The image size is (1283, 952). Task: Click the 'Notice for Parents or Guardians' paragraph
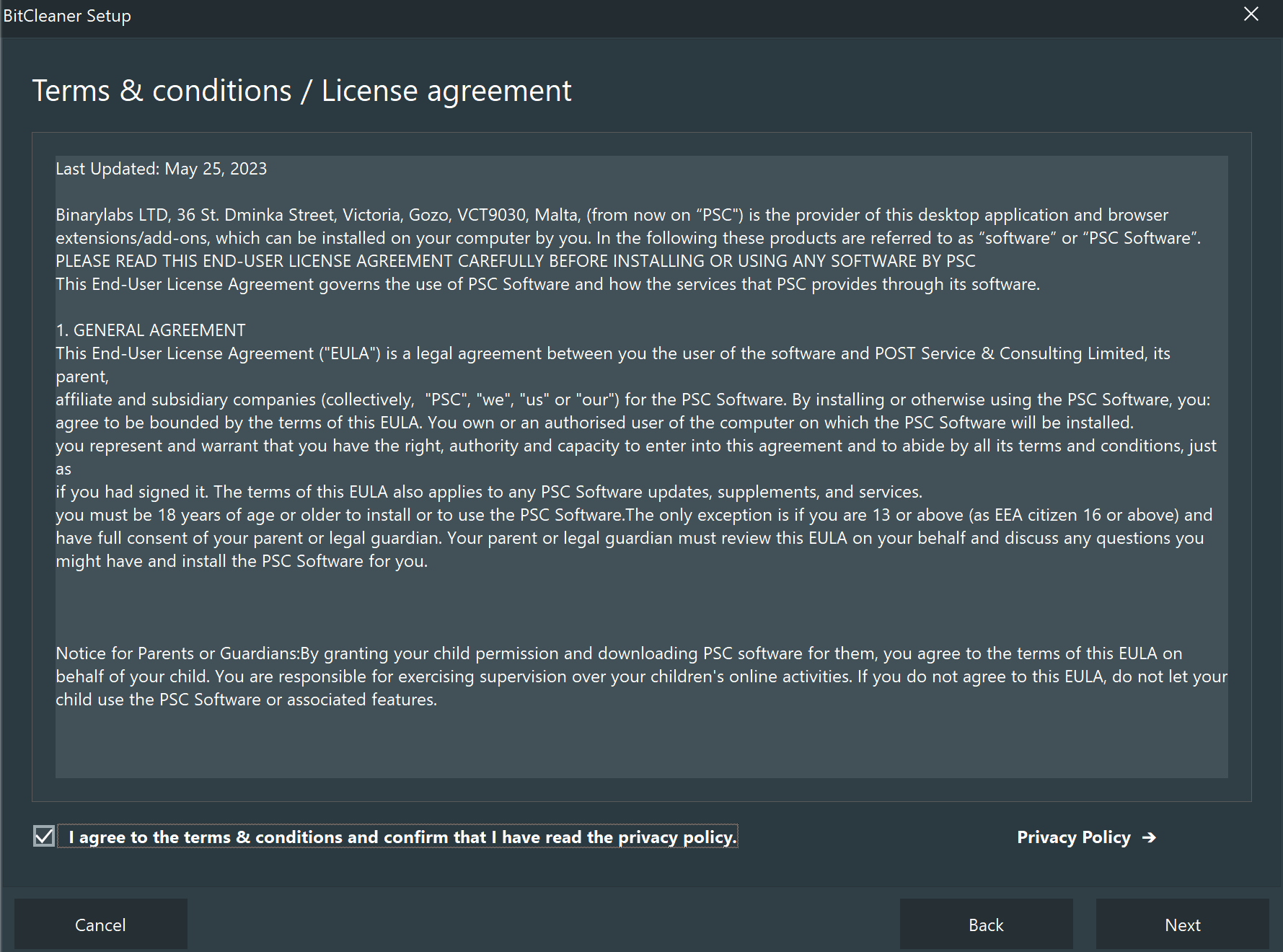point(641,676)
